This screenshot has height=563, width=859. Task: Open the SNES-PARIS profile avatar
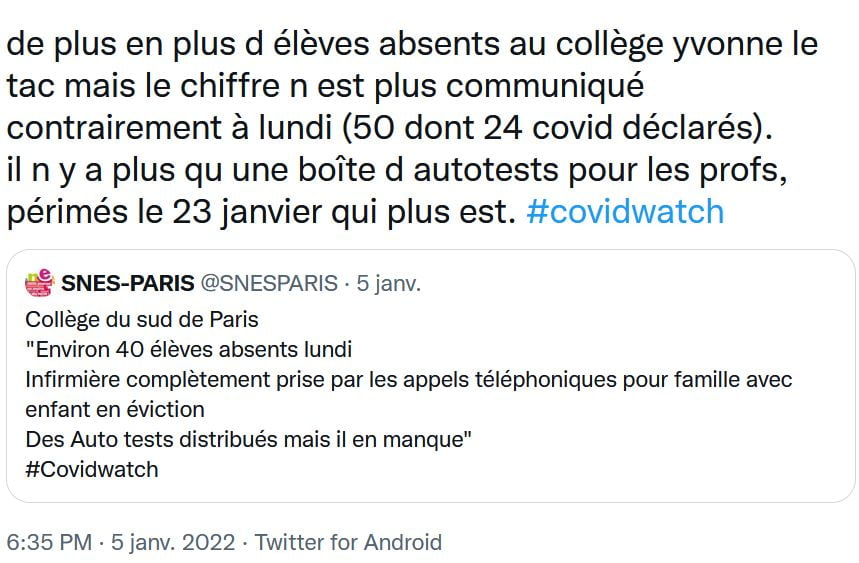(39, 283)
